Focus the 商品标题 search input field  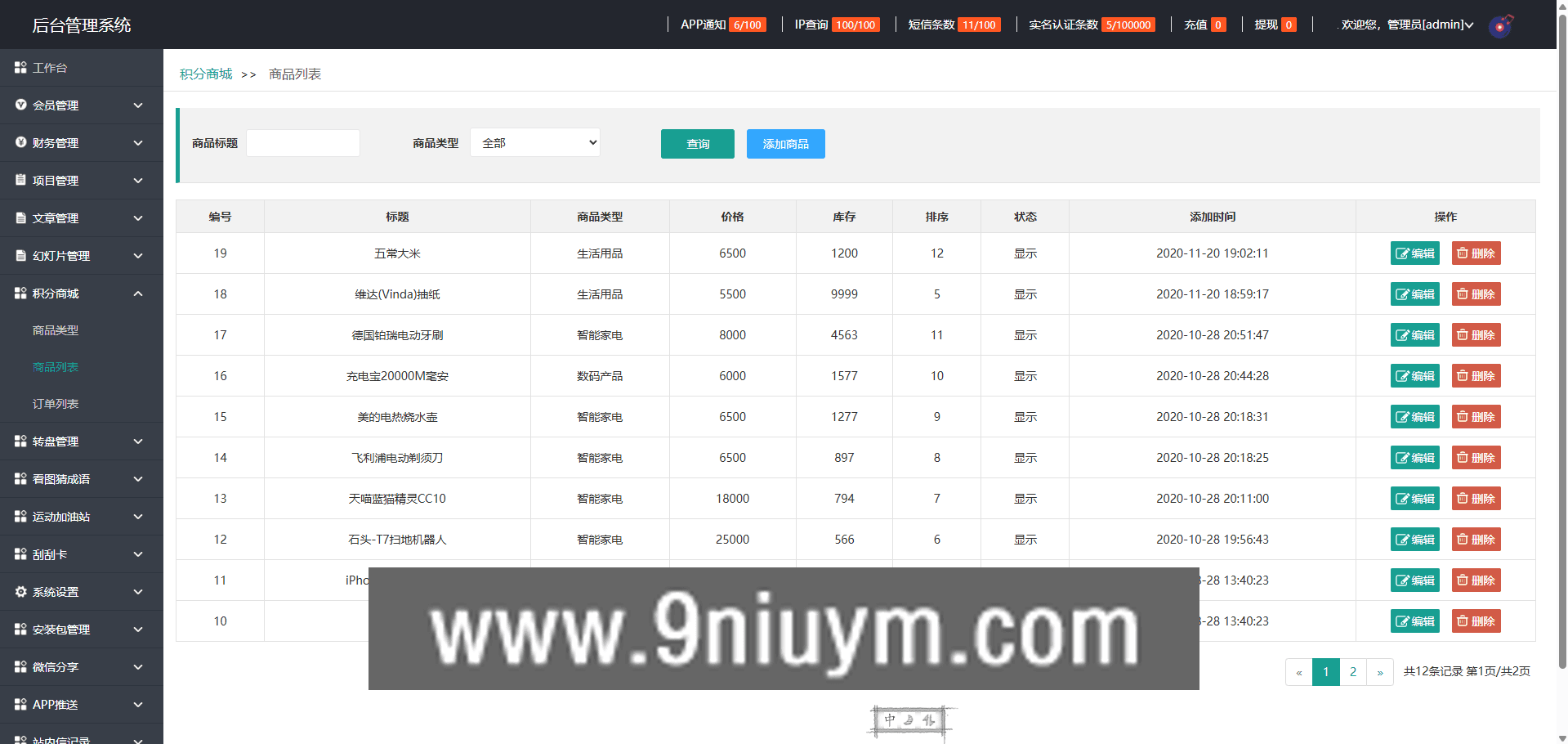coord(303,143)
